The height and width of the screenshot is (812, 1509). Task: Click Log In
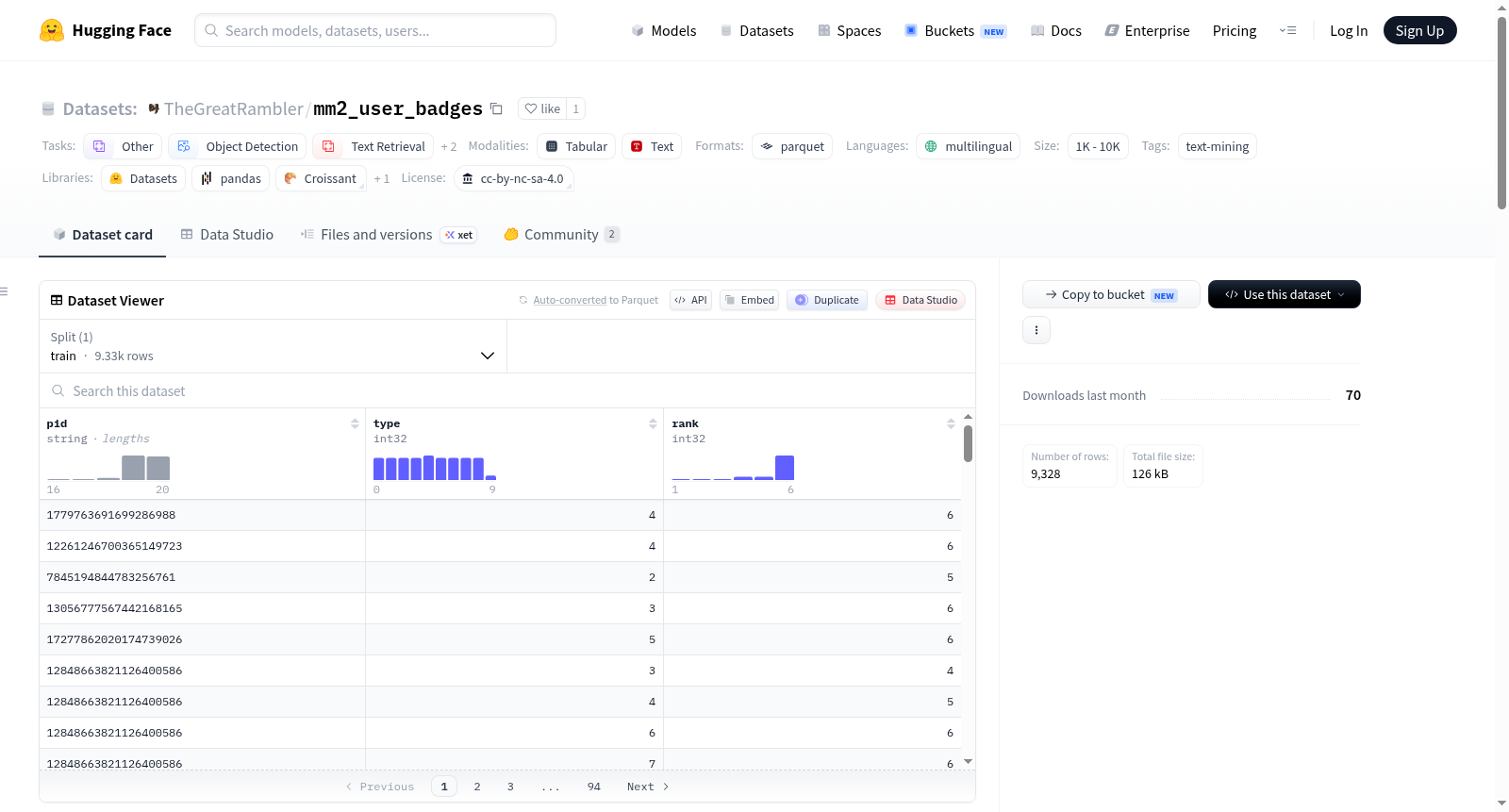pos(1349,30)
